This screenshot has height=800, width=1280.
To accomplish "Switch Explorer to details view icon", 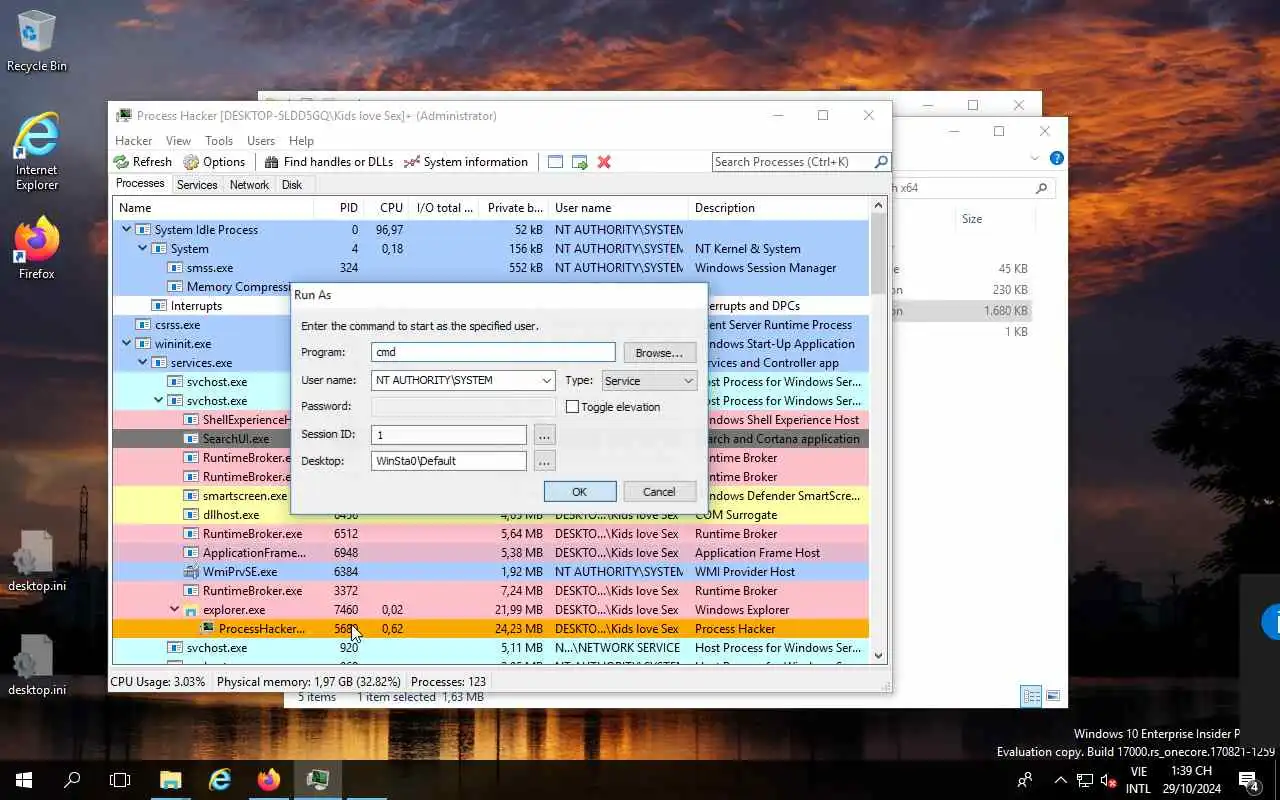I will (x=1031, y=696).
